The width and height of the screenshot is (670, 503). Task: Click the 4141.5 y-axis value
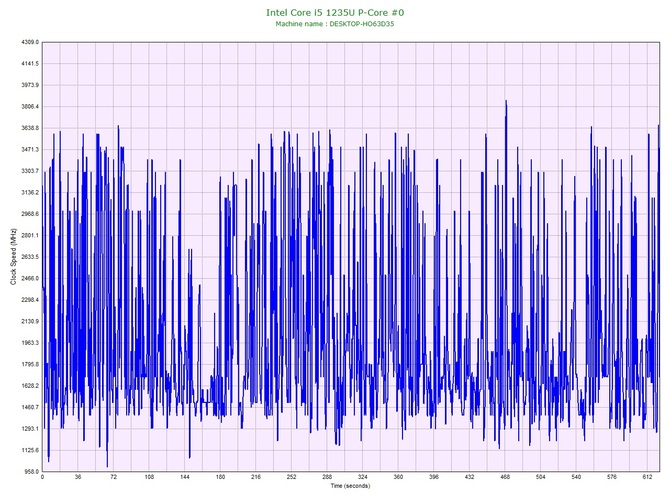(30, 64)
